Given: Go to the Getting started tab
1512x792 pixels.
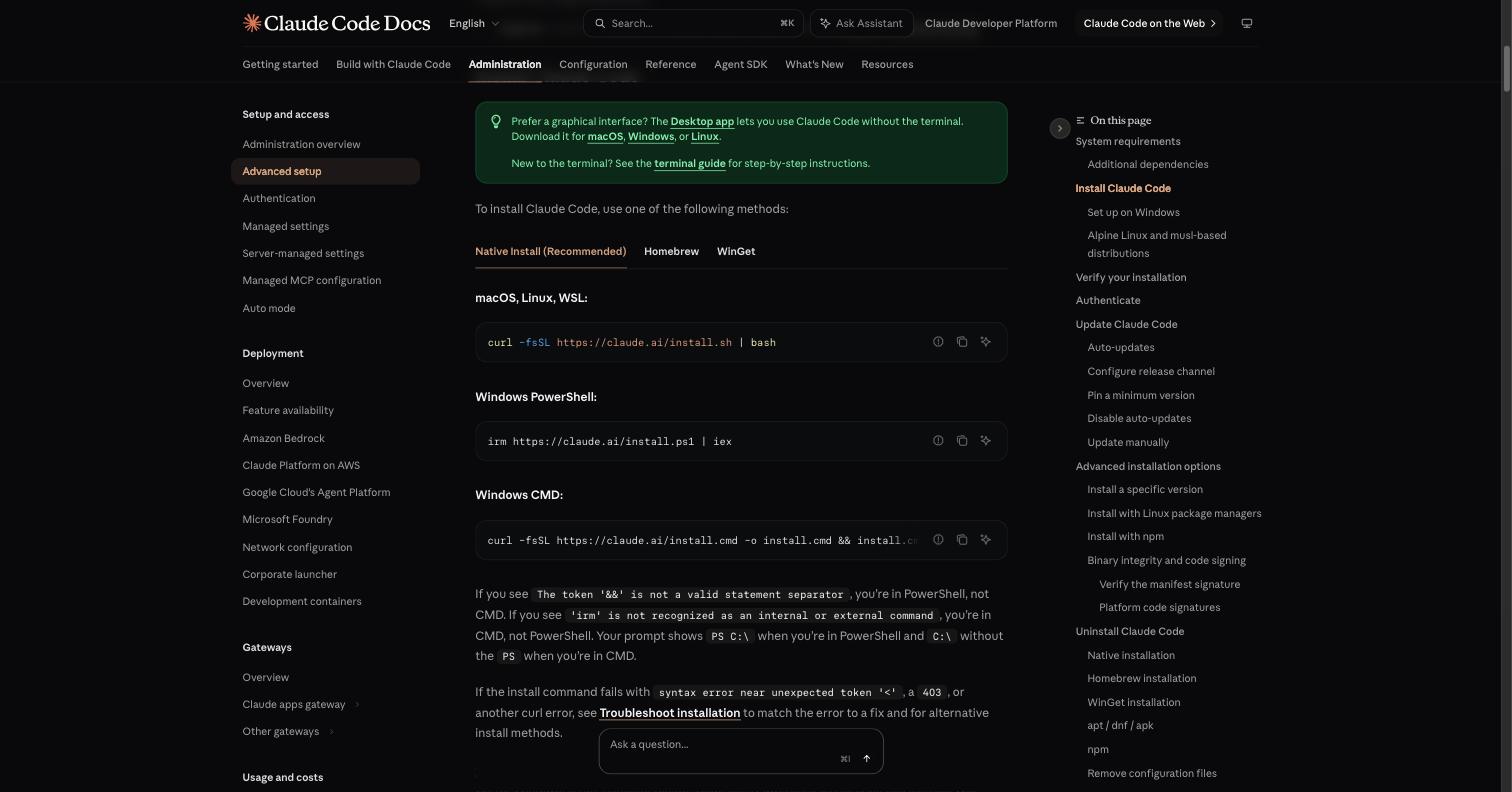Looking at the screenshot, I should coord(280,64).
